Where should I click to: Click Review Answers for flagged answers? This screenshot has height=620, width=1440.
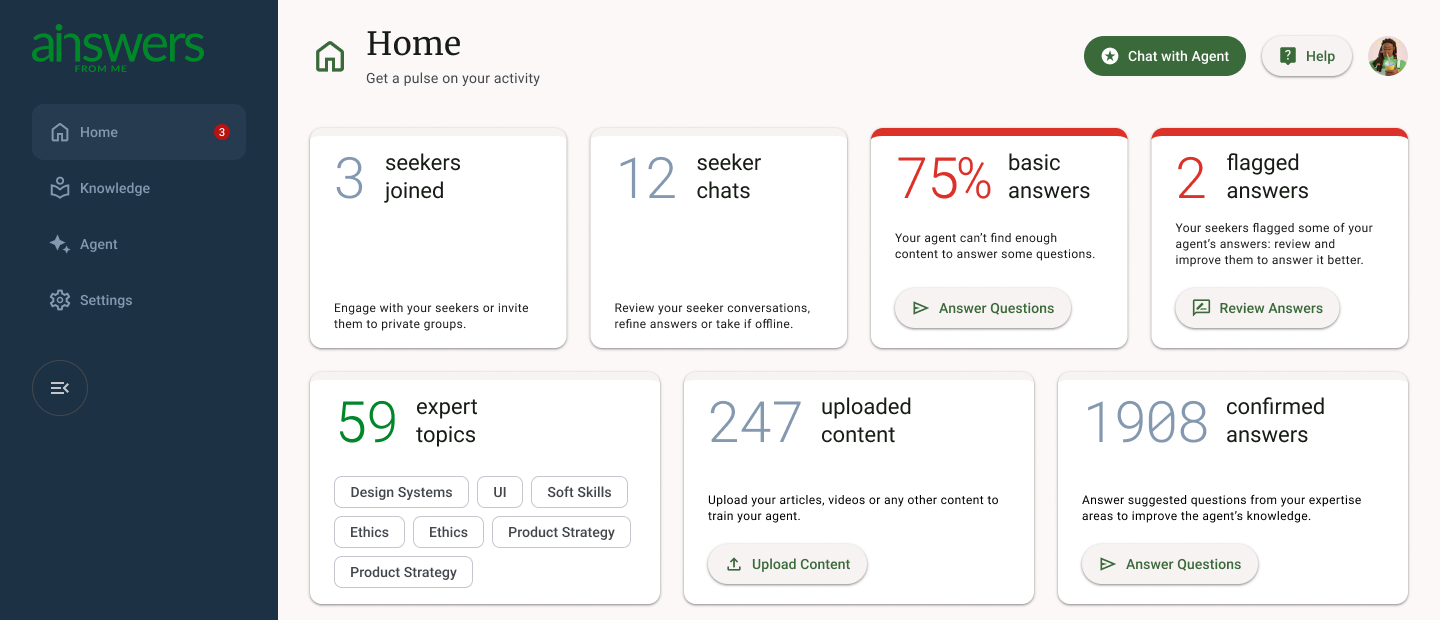click(1257, 308)
